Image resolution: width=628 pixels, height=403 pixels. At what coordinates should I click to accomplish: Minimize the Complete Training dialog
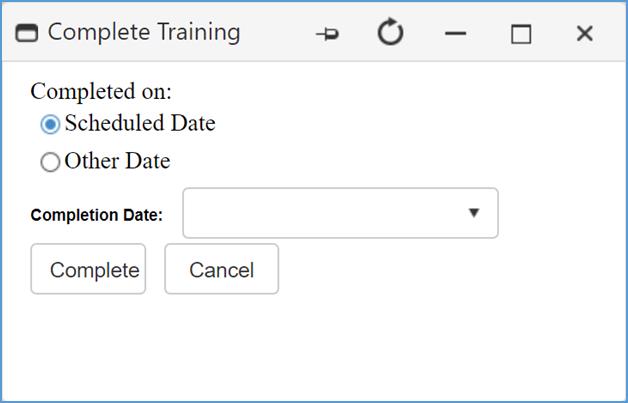coord(456,33)
